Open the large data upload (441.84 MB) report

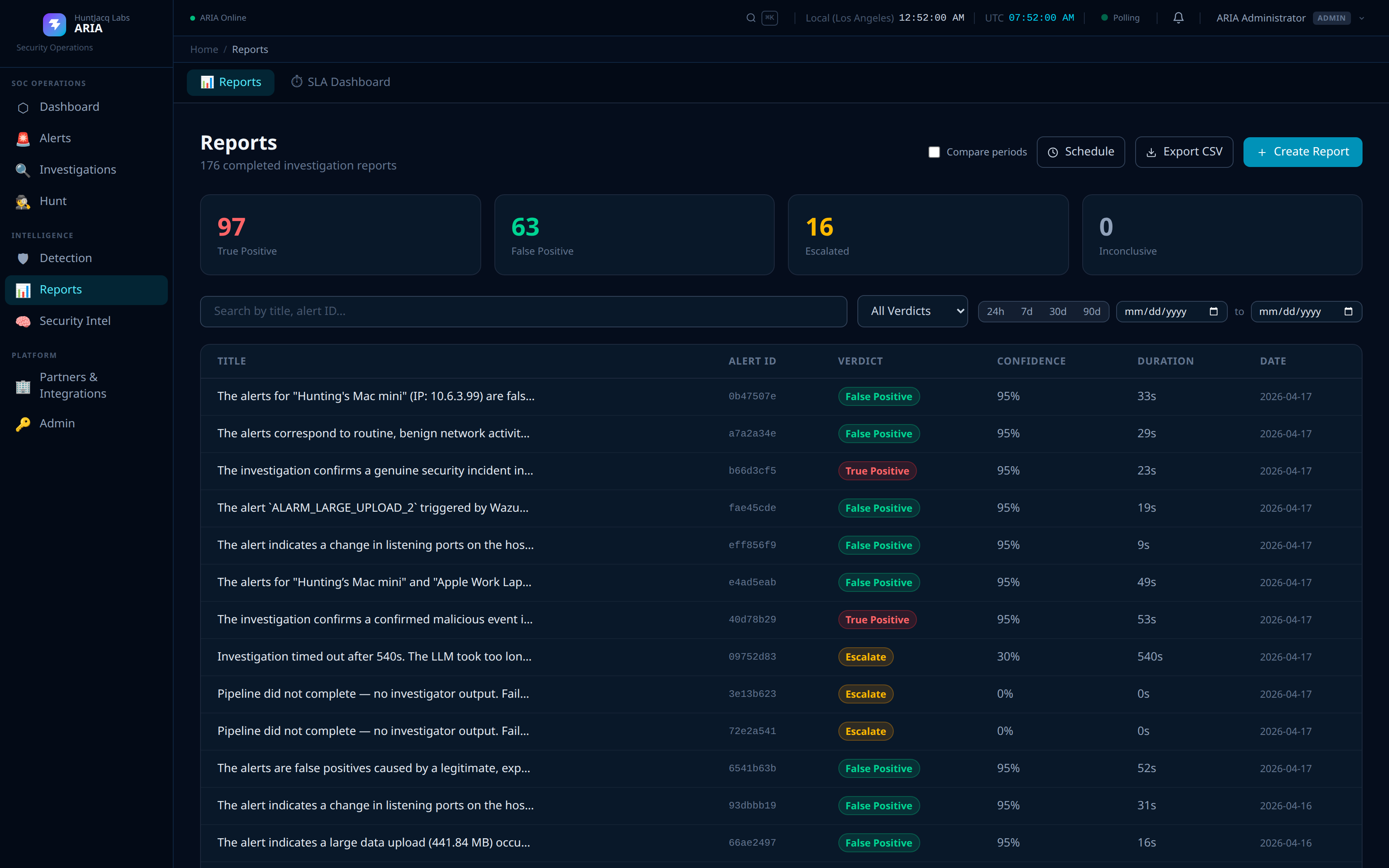(x=780, y=843)
